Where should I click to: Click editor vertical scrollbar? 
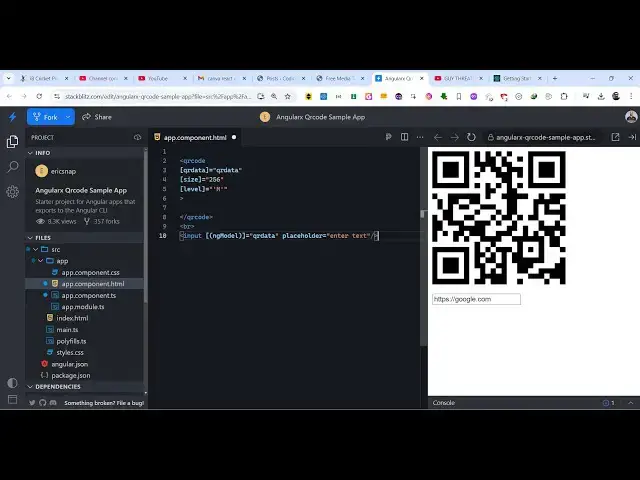point(423,247)
